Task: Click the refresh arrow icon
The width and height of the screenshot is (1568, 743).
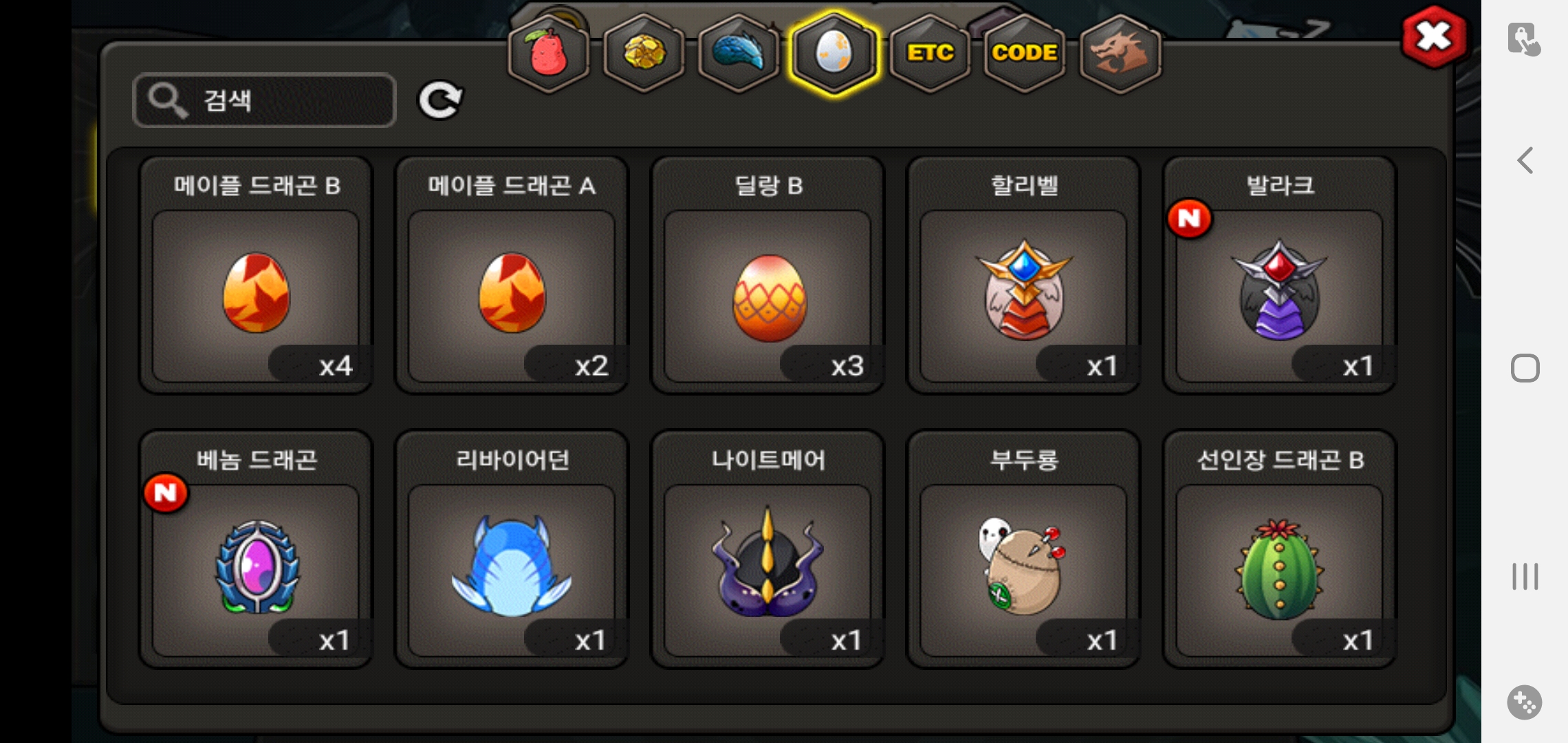Action: click(441, 100)
